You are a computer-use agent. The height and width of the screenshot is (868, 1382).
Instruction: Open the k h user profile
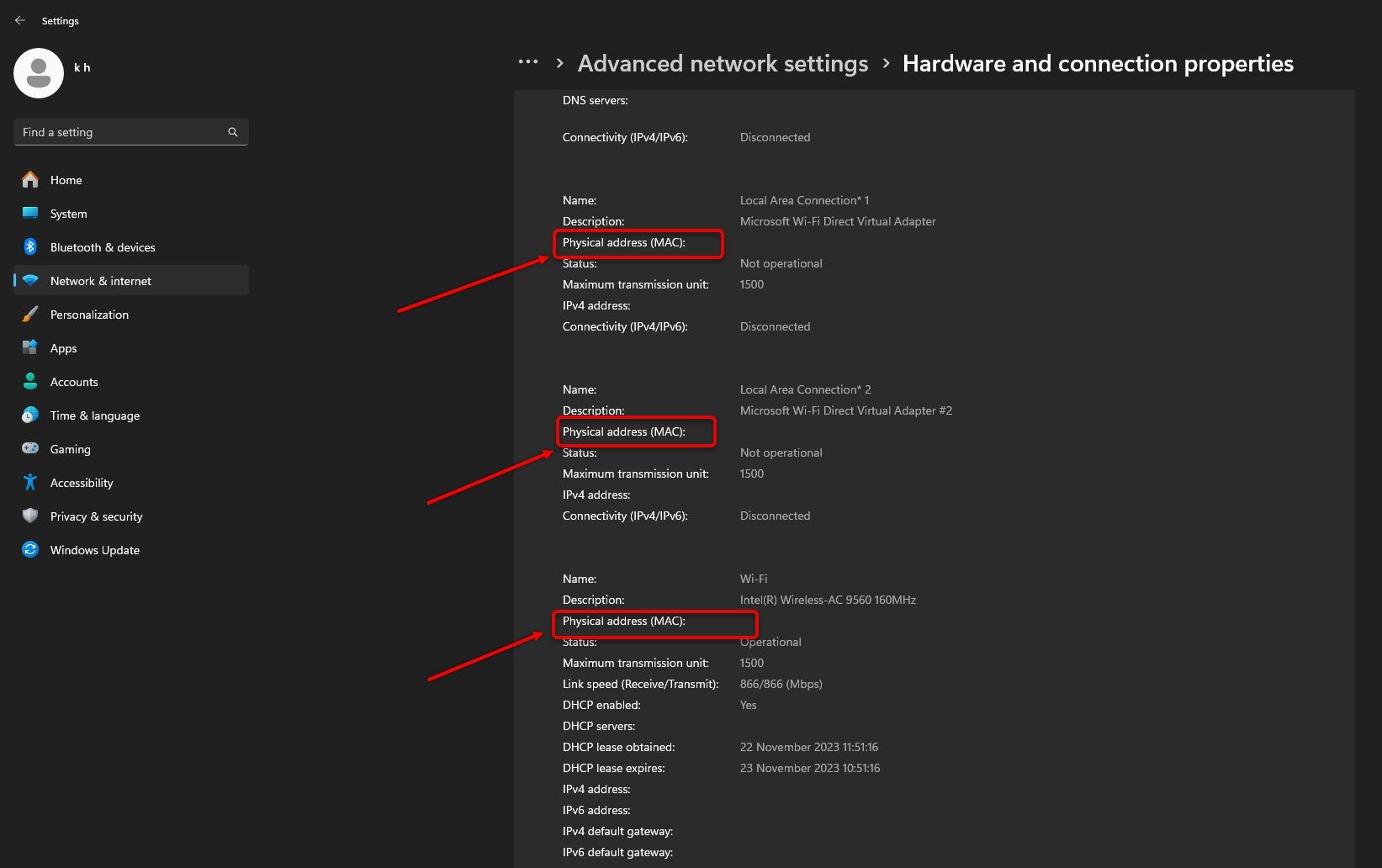click(x=82, y=67)
